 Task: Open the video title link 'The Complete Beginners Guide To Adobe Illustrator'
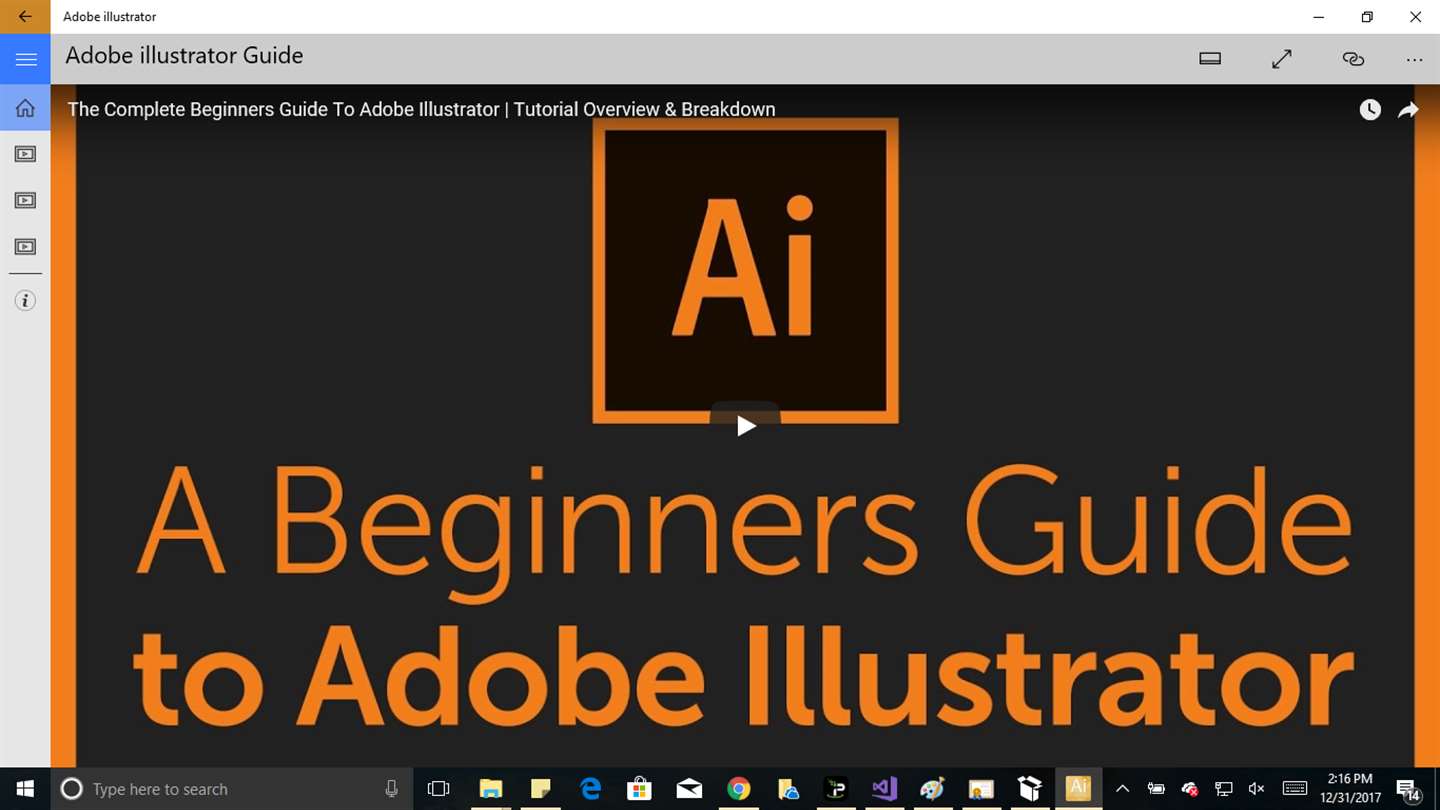(421, 110)
